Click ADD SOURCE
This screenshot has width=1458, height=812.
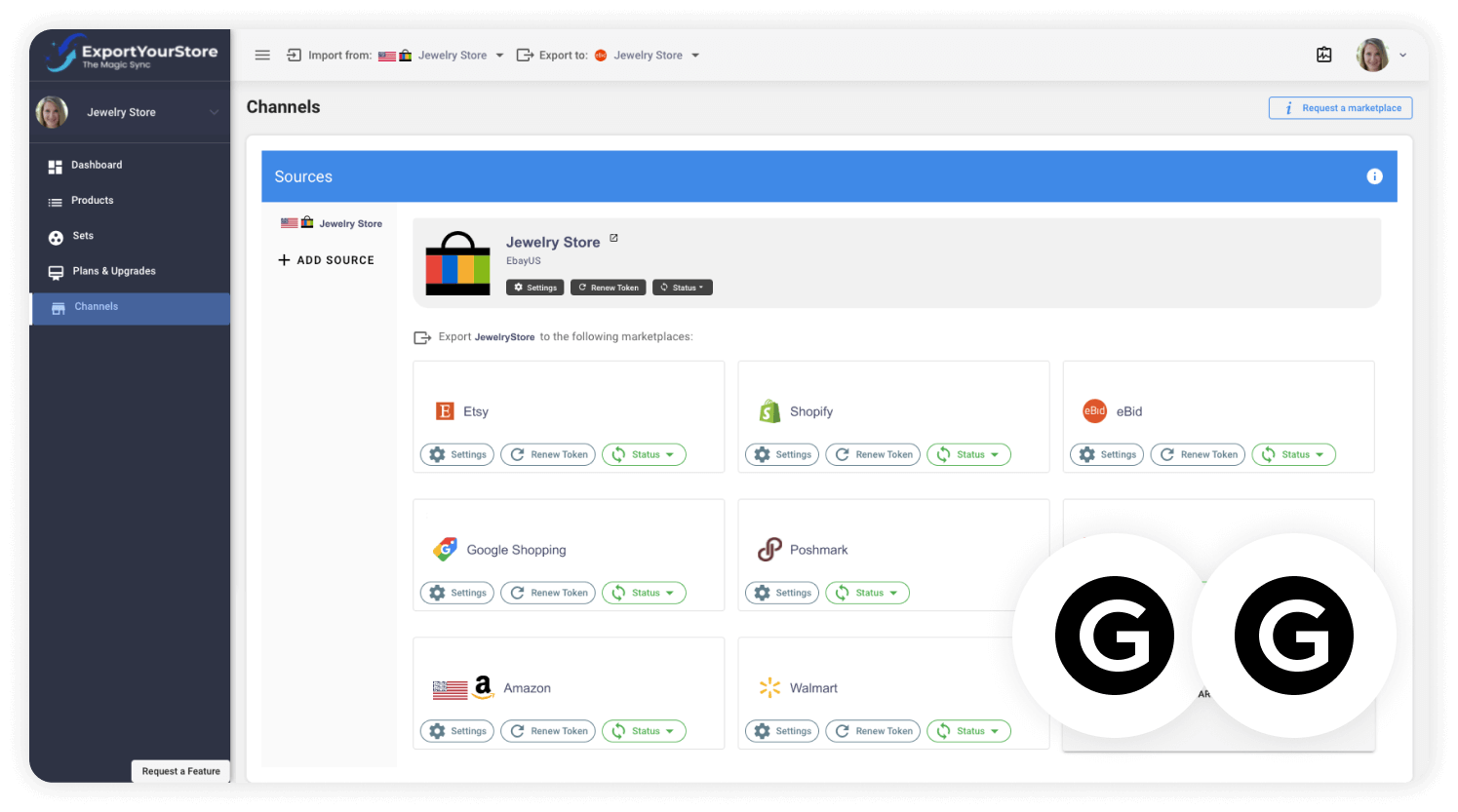tap(326, 260)
